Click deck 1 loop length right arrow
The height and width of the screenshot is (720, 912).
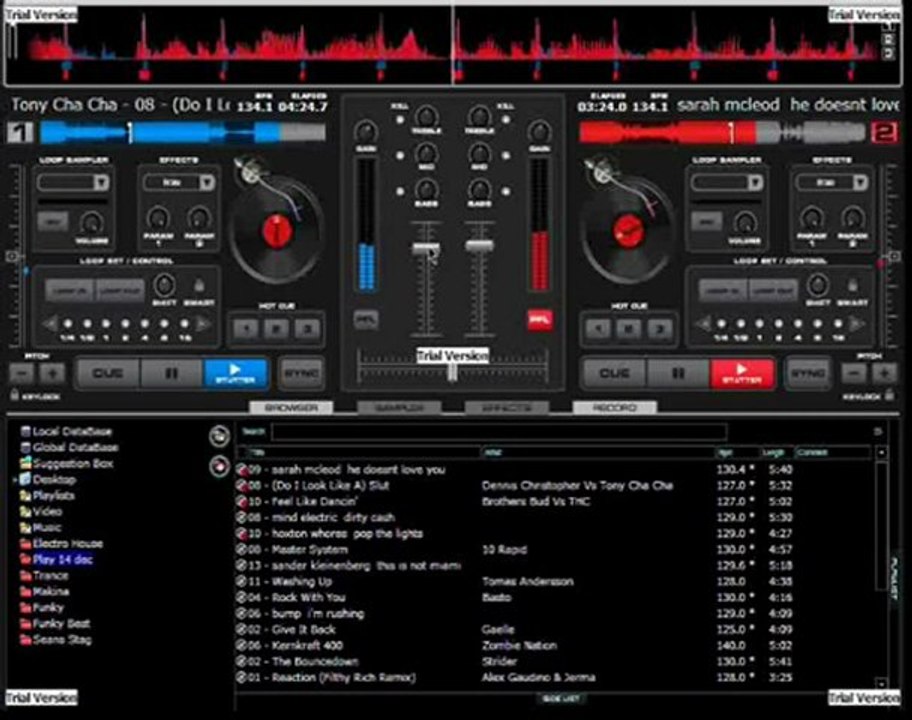point(202,323)
